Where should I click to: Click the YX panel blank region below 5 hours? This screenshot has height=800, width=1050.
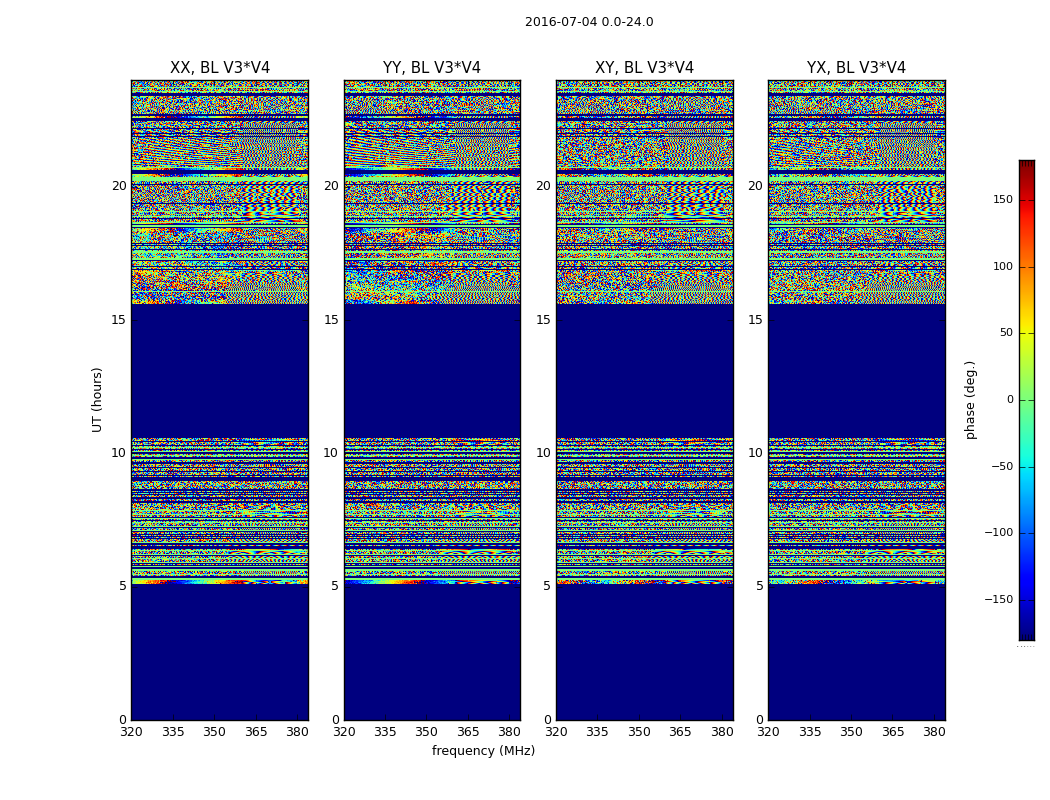(x=856, y=650)
